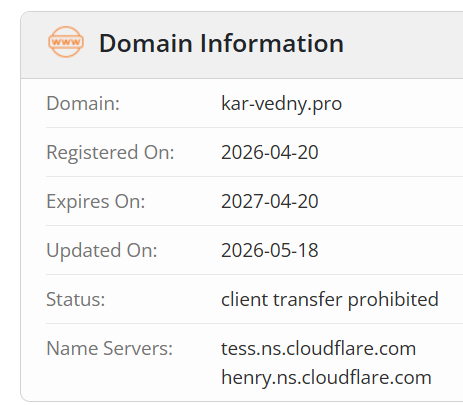
Task: Click the Registered On: label
Action: pyautogui.click(x=110, y=152)
